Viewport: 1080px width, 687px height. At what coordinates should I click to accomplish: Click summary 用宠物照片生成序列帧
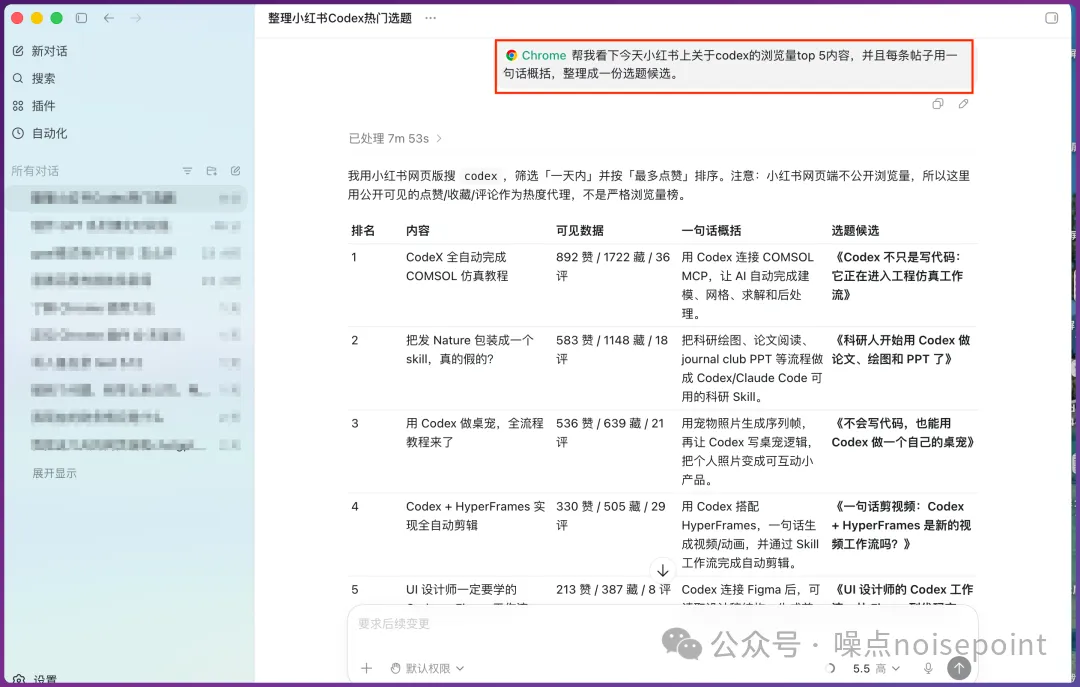pyautogui.click(x=747, y=451)
